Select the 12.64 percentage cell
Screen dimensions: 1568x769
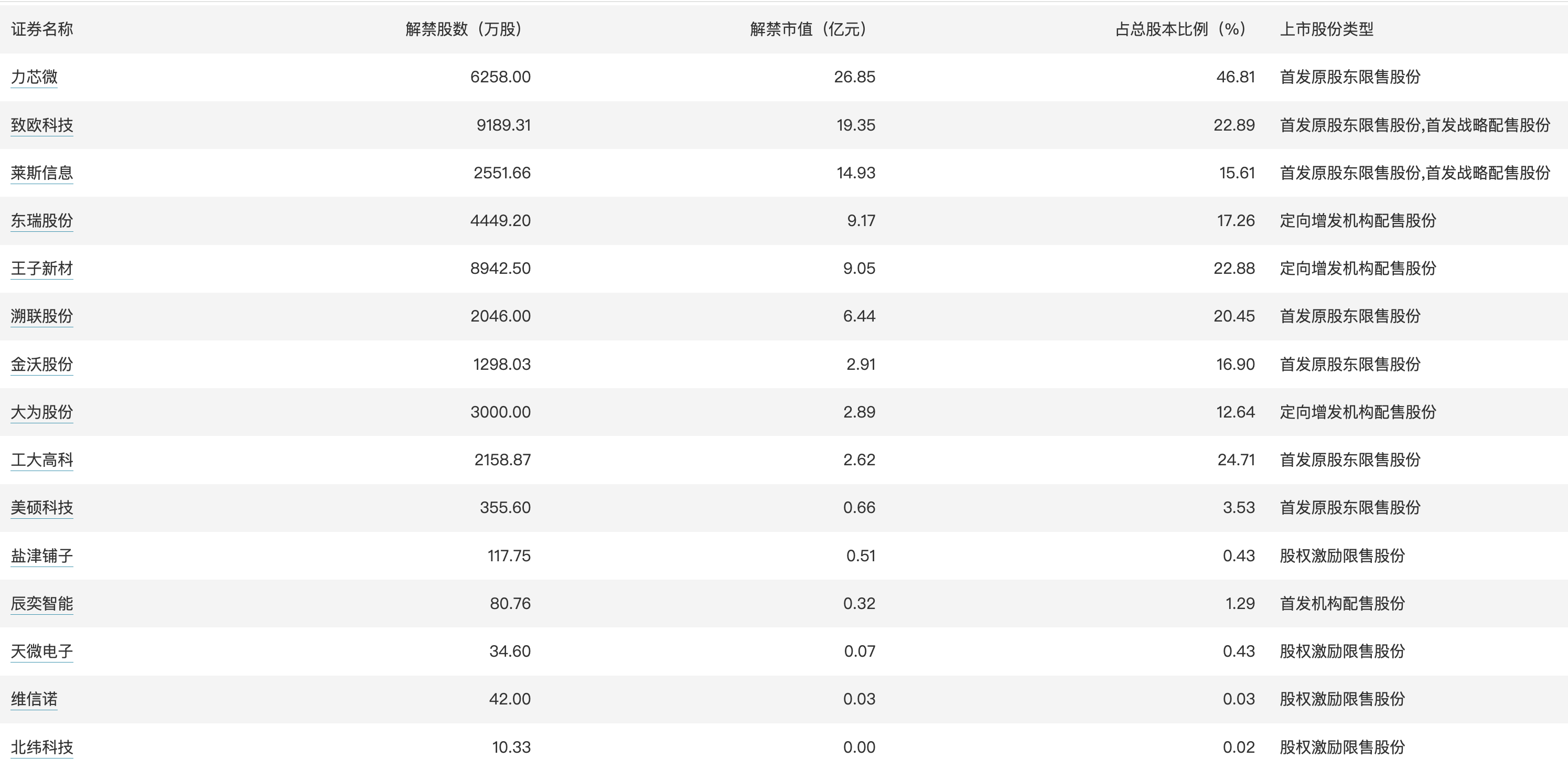point(1236,412)
